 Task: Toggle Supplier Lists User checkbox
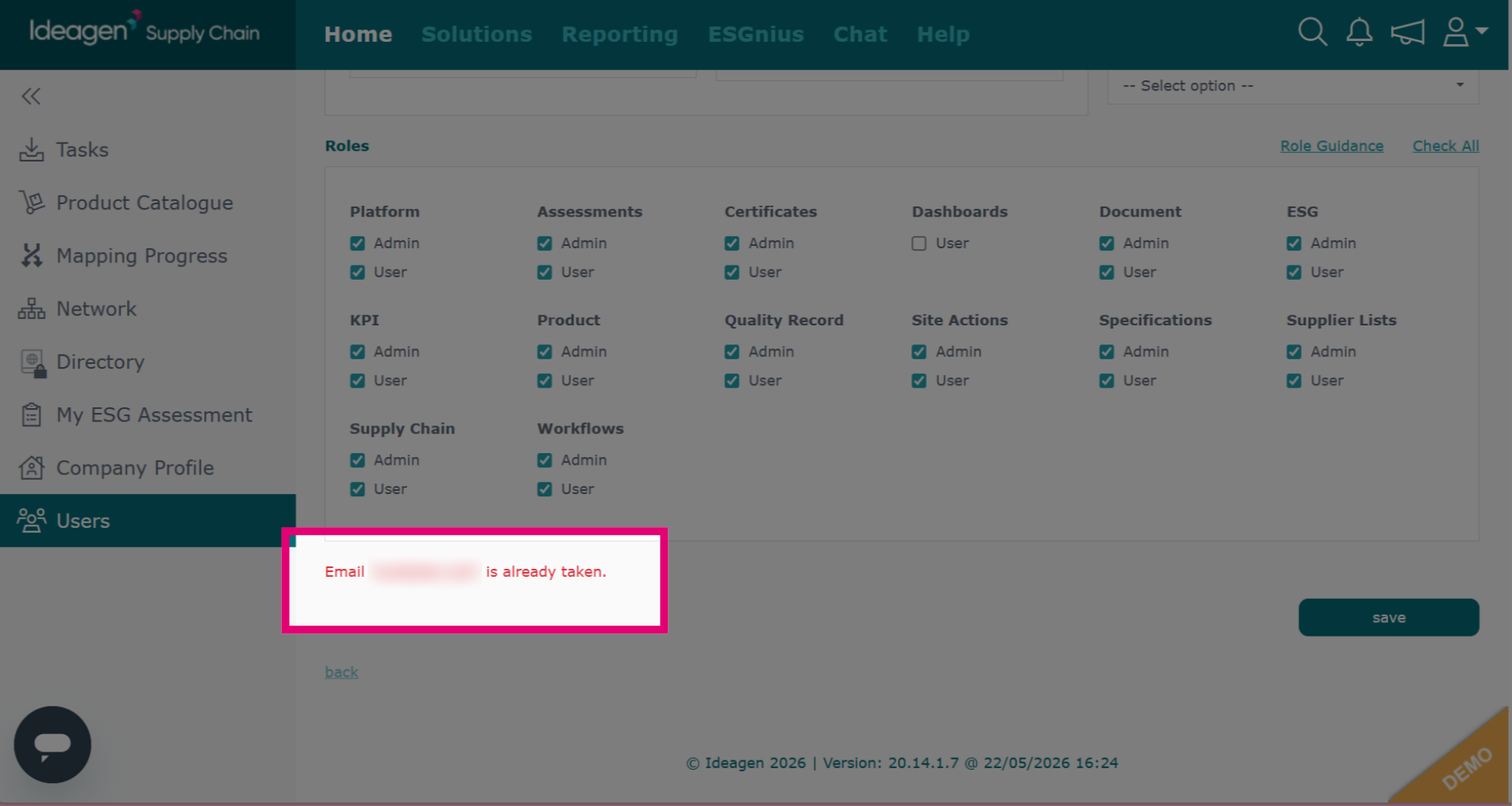tap(1294, 381)
